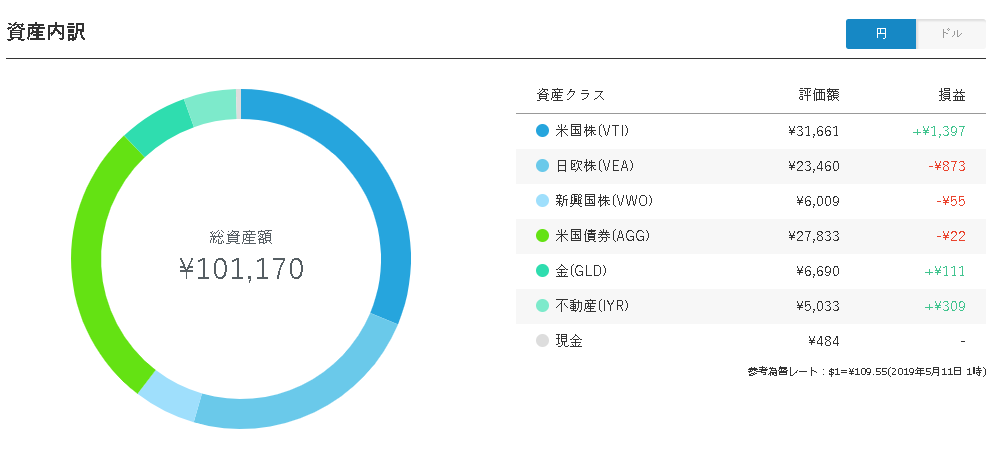This screenshot has height=451, width=997.
Task: Click the 損益 column header
Action: [952, 95]
